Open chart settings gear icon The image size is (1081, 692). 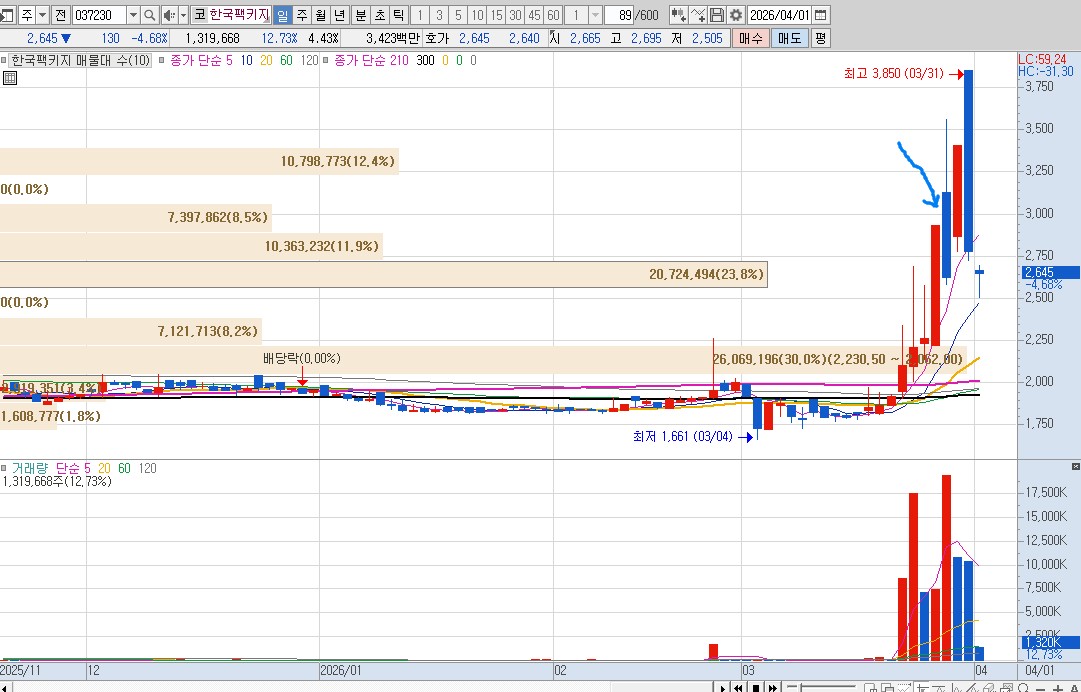tap(736, 15)
